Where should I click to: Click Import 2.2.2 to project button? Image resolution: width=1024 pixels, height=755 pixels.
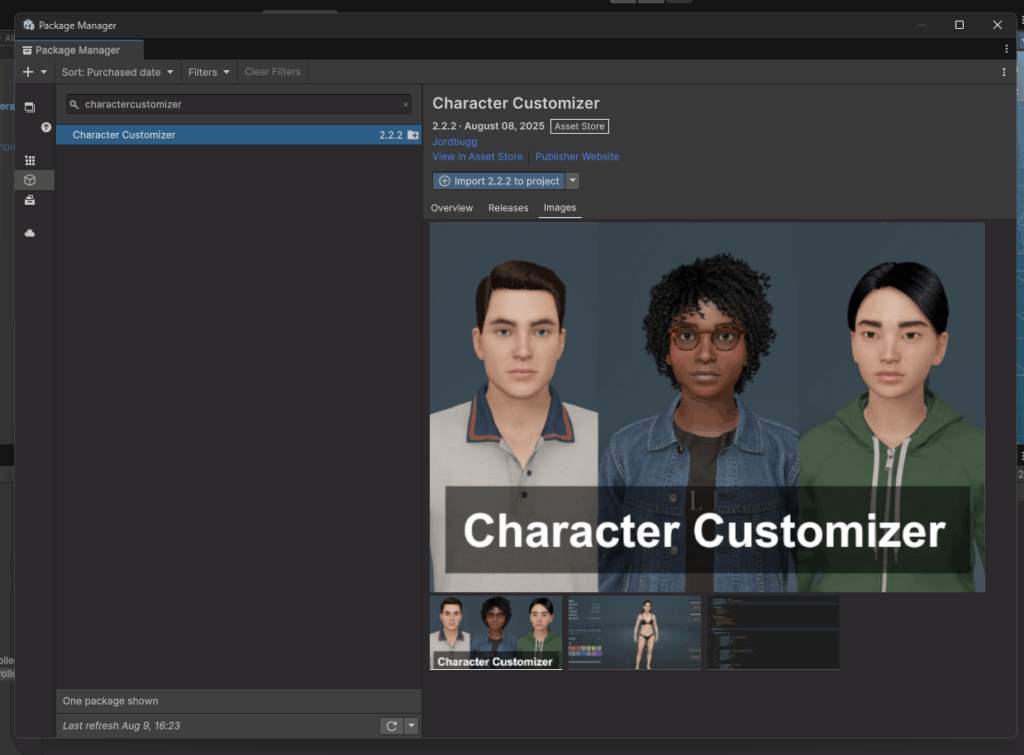click(x=499, y=181)
